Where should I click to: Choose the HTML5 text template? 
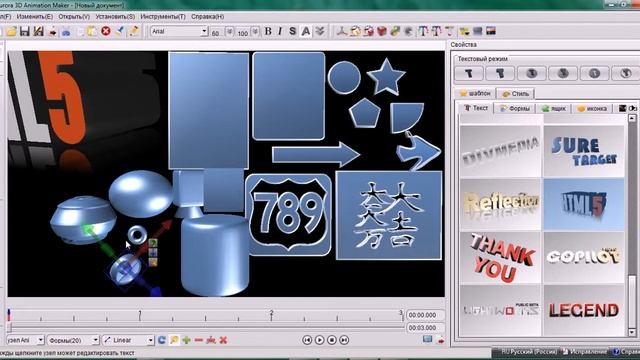(x=584, y=204)
